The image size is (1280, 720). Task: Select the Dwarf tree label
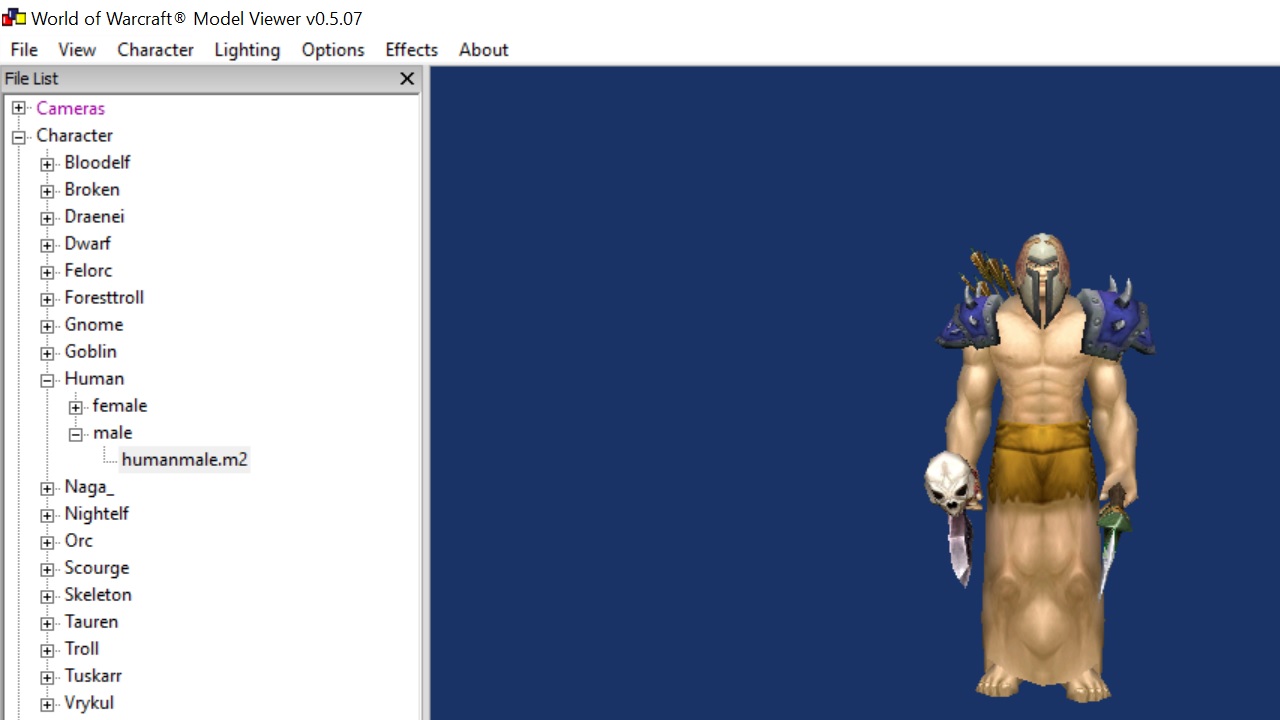87,243
